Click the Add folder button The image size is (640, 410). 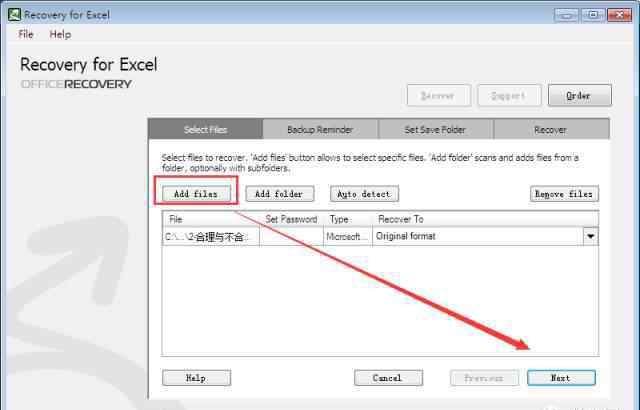[x=280, y=194]
